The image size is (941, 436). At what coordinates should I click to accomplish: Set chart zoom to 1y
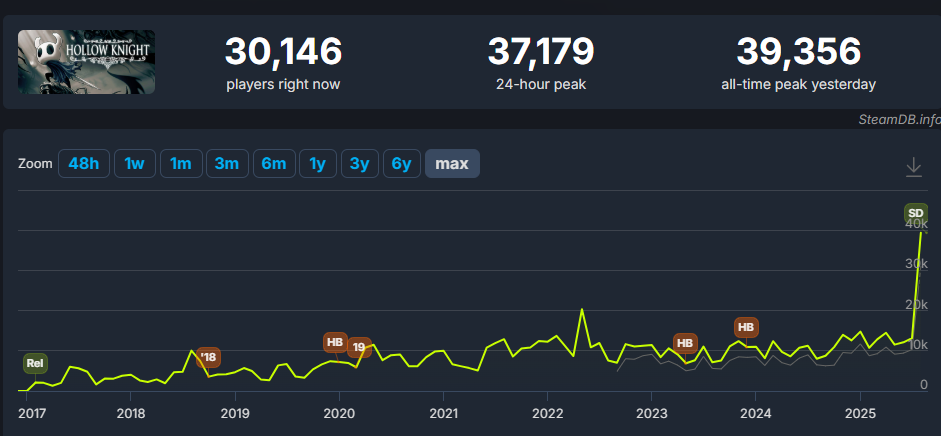317,164
